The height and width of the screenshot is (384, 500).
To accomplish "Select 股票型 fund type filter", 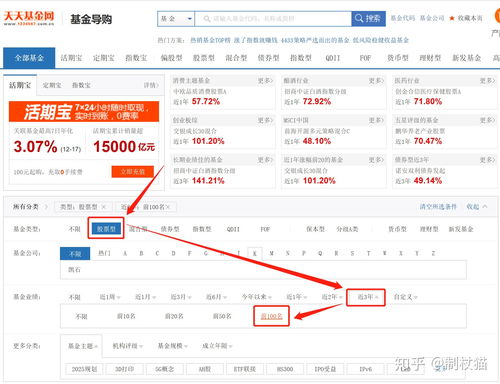I will tap(106, 229).
